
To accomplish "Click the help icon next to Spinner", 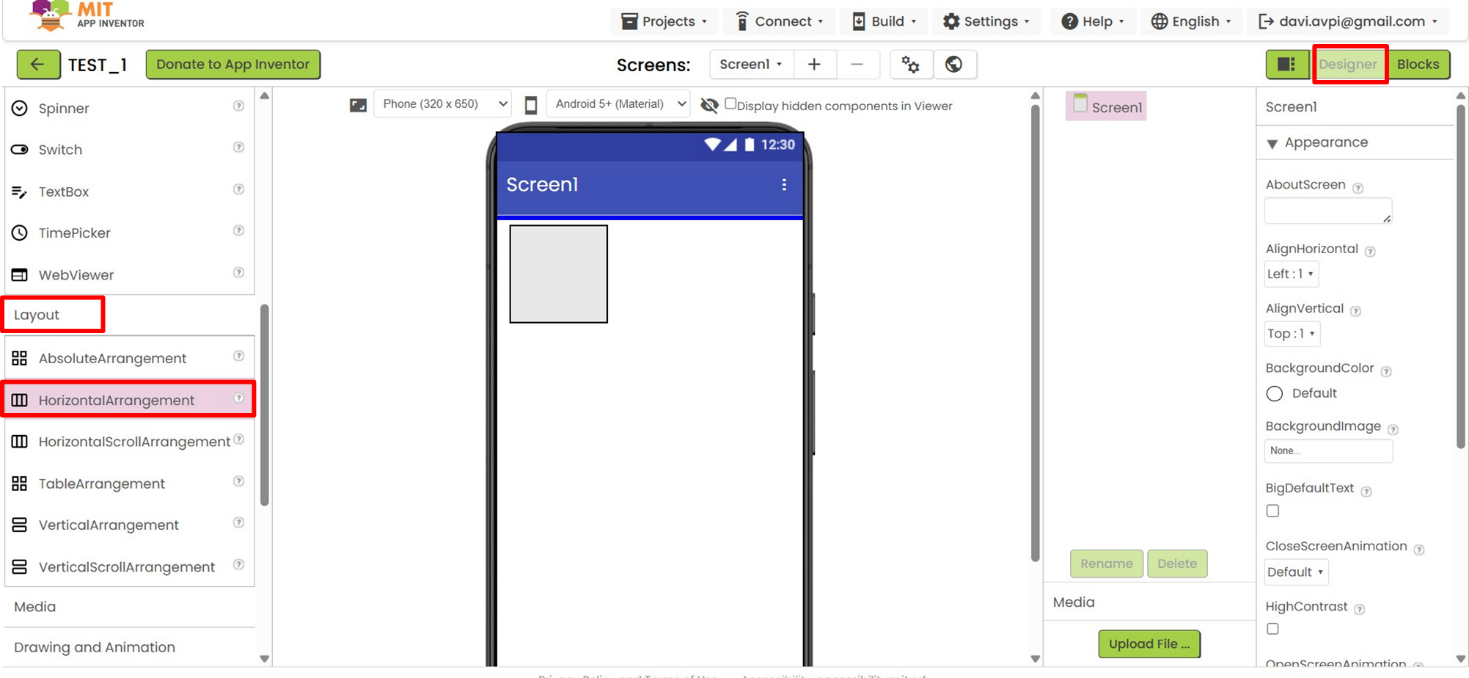I will point(239,106).
